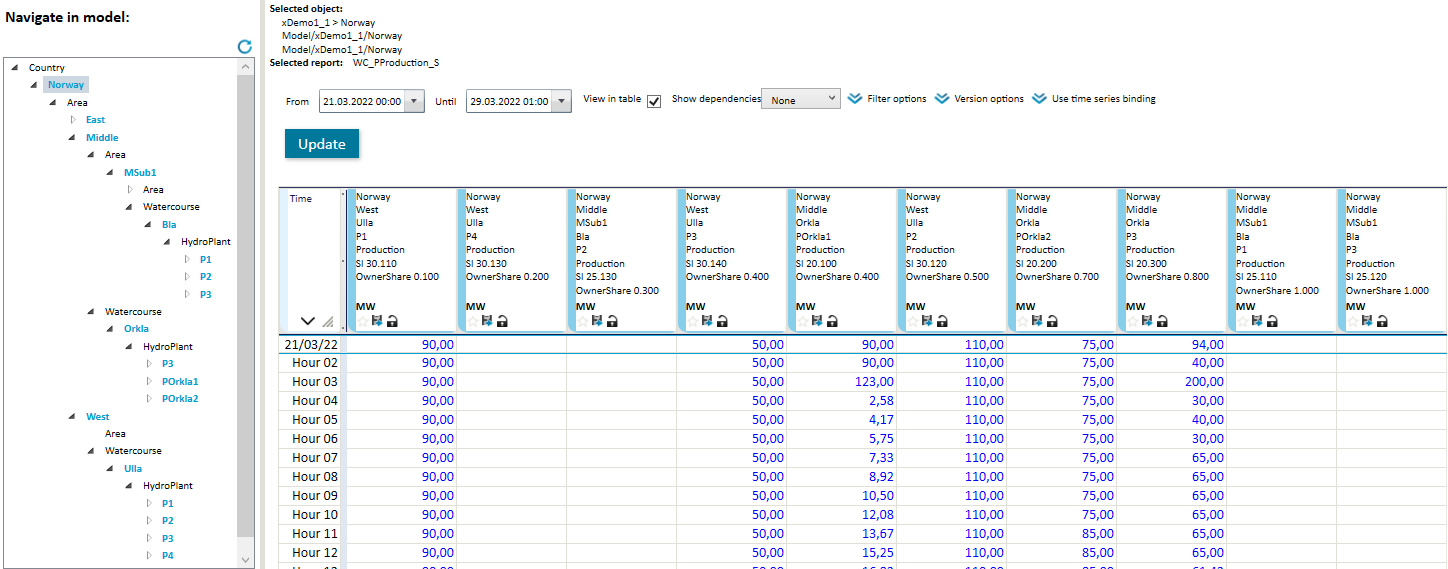
Task: Click the Update button
Action: click(321, 144)
